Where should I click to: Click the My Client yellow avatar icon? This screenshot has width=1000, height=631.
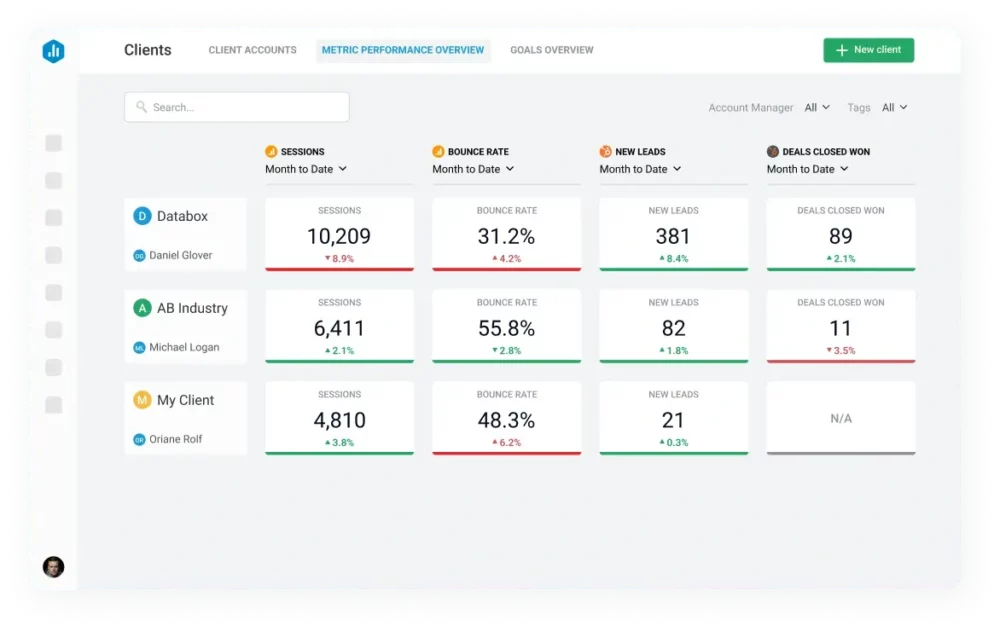144,400
